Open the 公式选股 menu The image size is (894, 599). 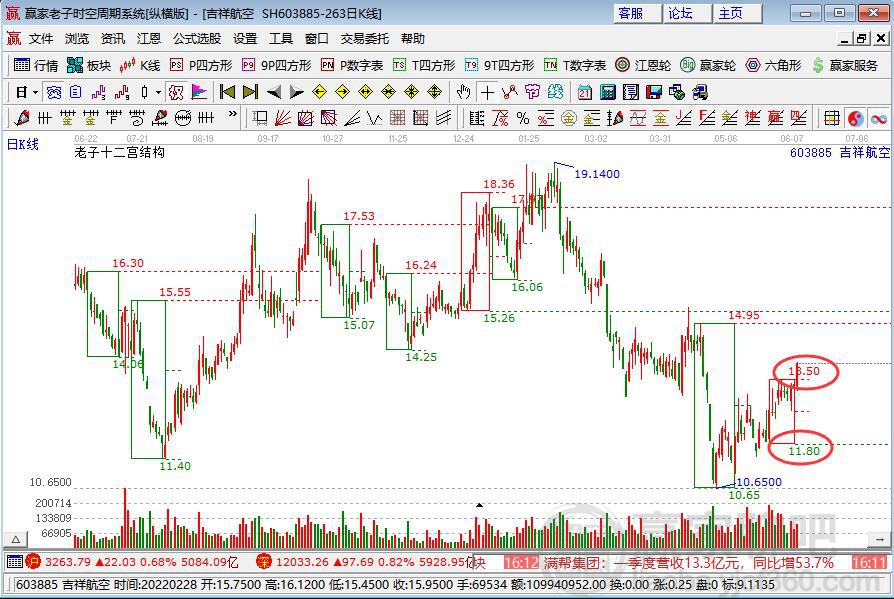pyautogui.click(x=197, y=39)
